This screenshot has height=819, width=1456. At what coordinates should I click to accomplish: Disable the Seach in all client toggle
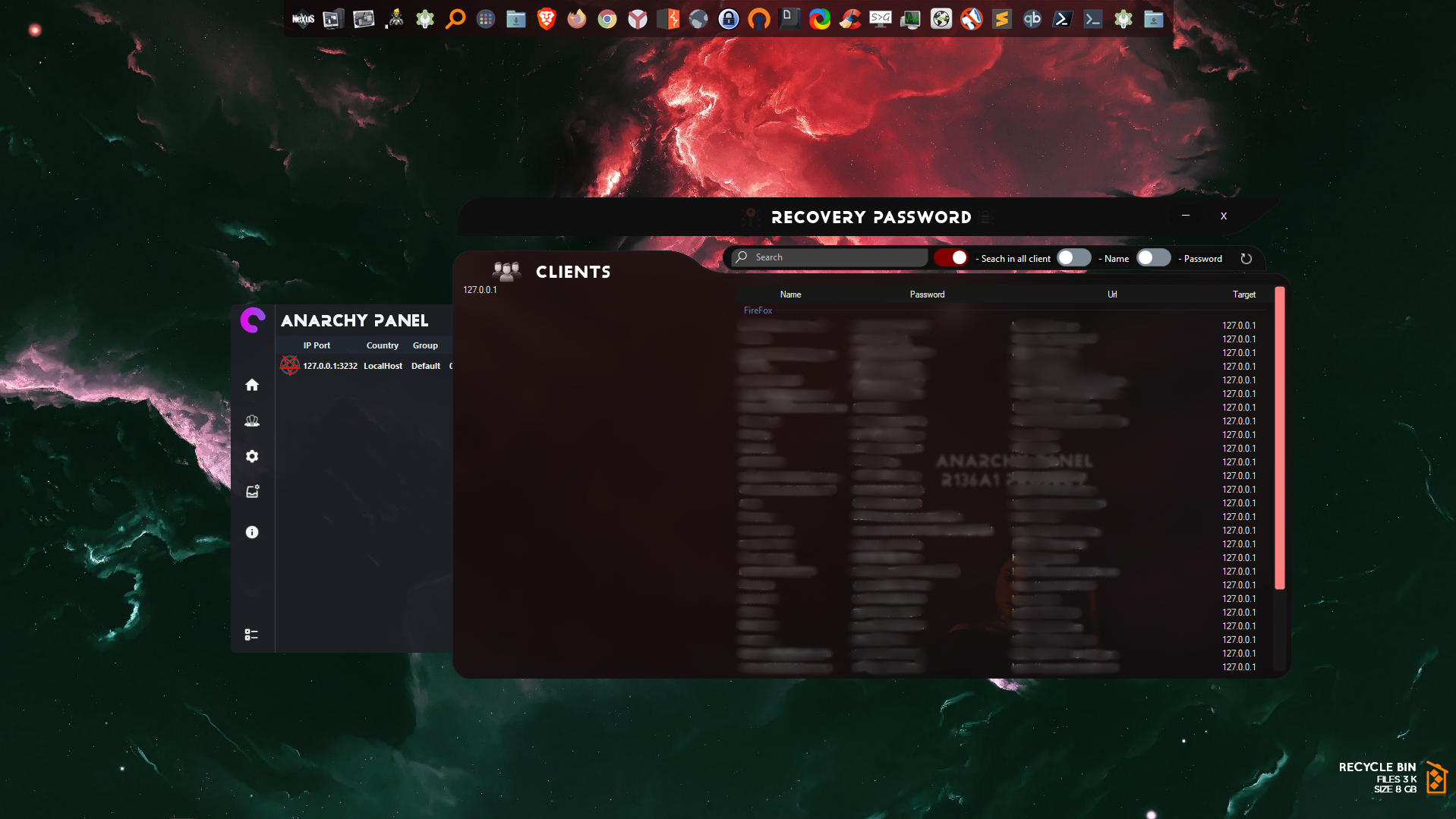[x=951, y=258]
